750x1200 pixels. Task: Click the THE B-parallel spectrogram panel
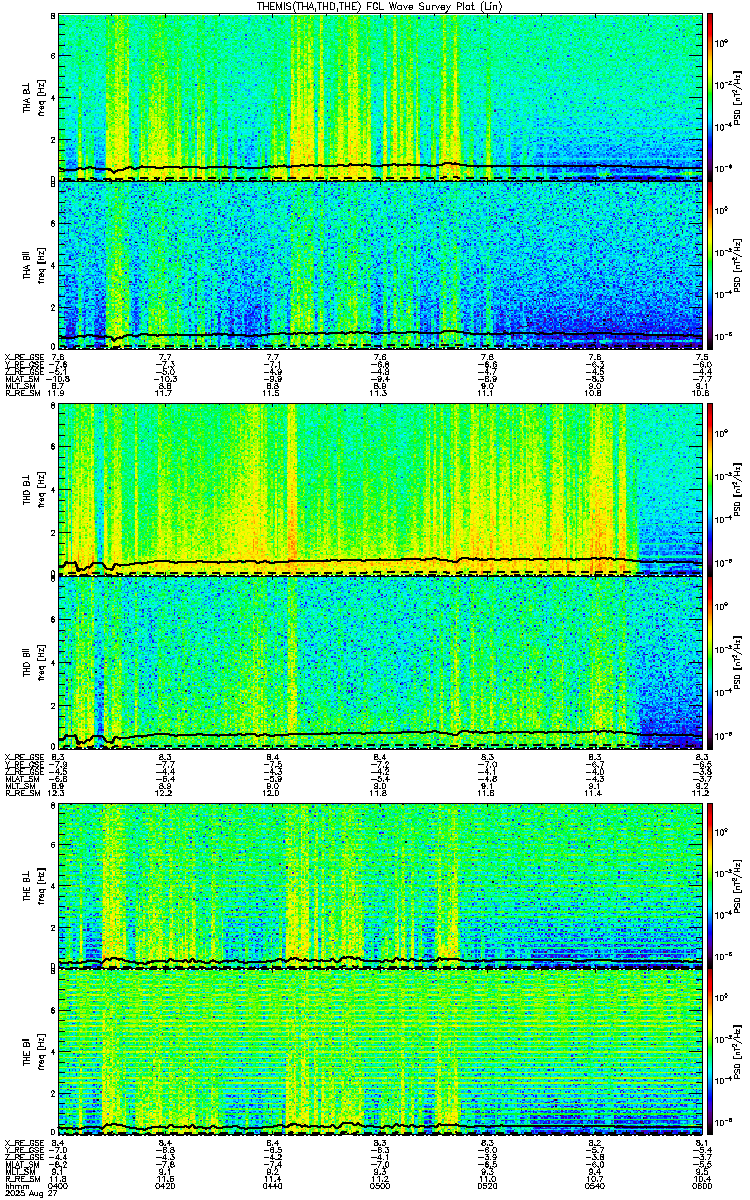380,1053
